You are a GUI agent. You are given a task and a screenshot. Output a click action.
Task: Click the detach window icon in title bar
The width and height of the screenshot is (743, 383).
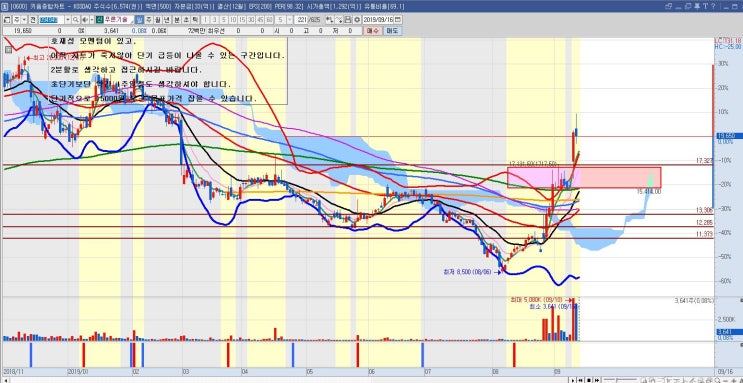[x=669, y=6]
